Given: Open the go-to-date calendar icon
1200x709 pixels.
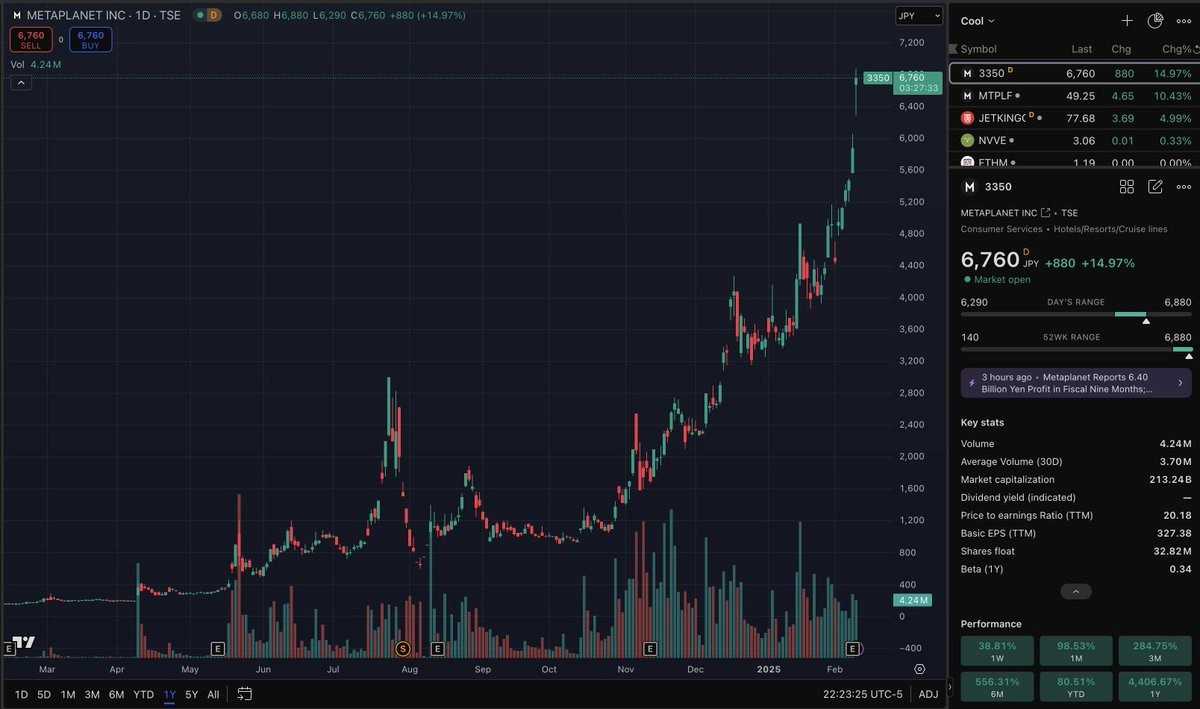Looking at the screenshot, I should [245, 694].
